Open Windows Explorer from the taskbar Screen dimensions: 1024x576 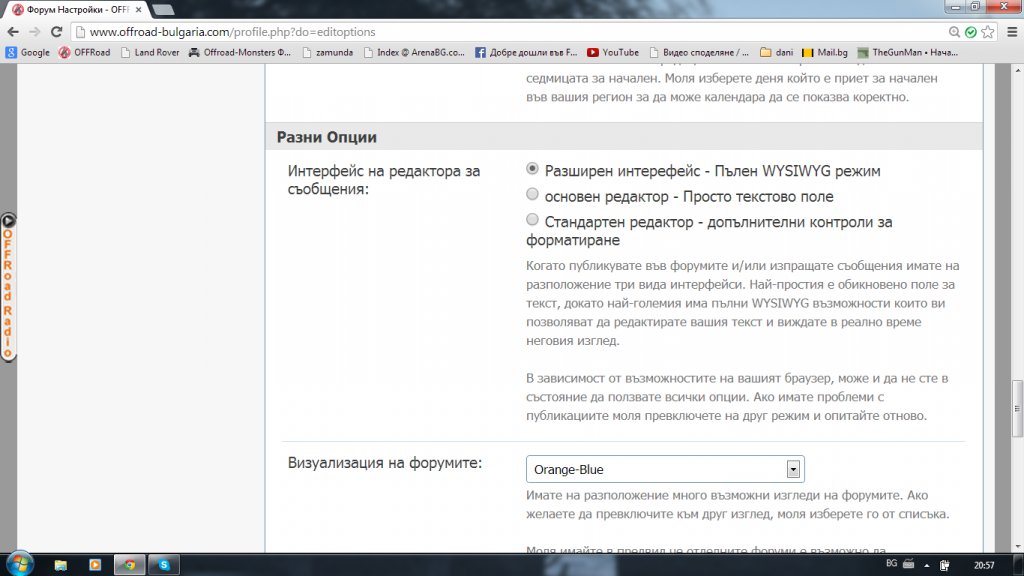(x=61, y=565)
